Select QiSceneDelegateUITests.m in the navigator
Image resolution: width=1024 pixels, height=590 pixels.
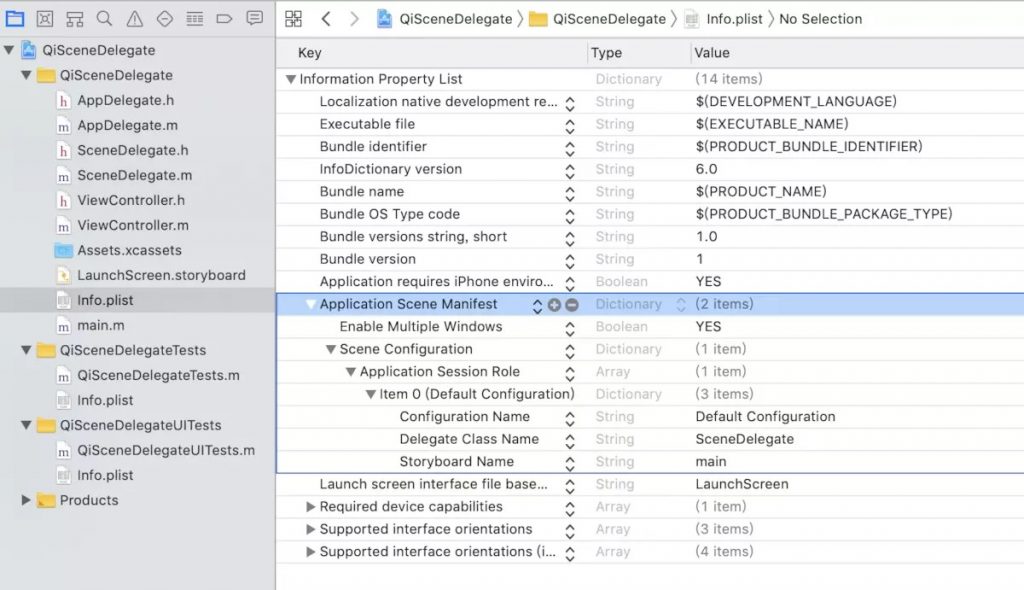[x=166, y=450]
